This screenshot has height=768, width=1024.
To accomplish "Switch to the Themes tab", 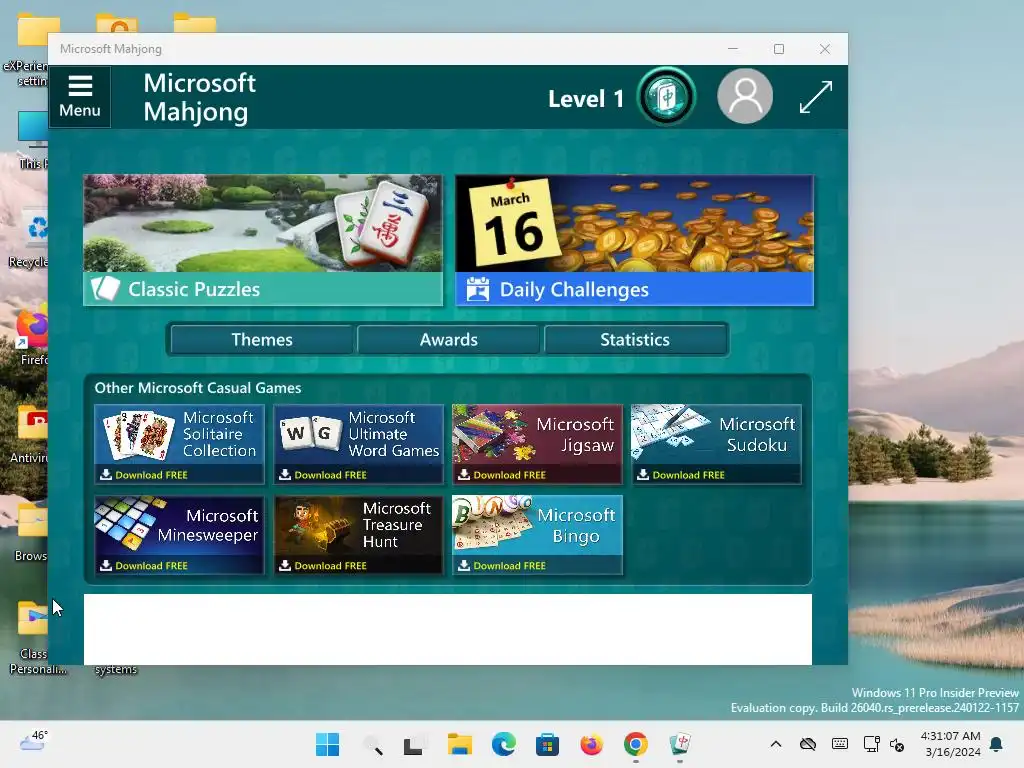I will (x=262, y=340).
